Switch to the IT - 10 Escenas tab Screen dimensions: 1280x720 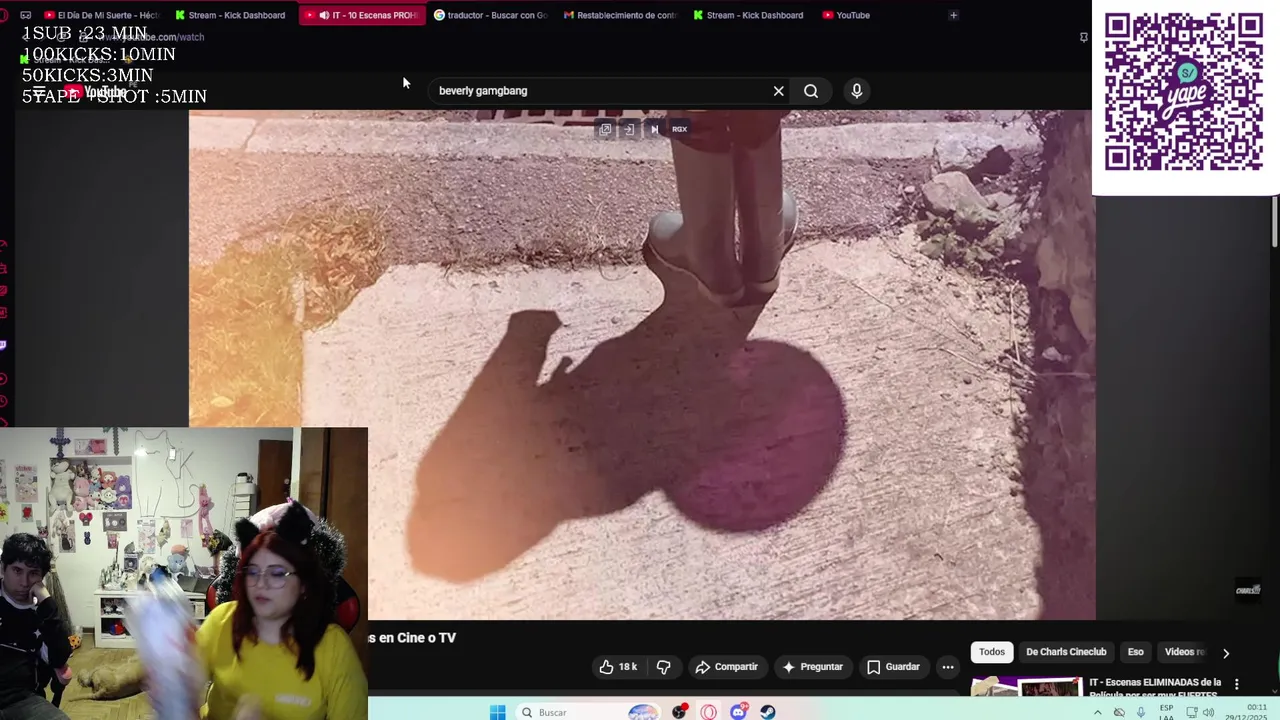coord(363,15)
